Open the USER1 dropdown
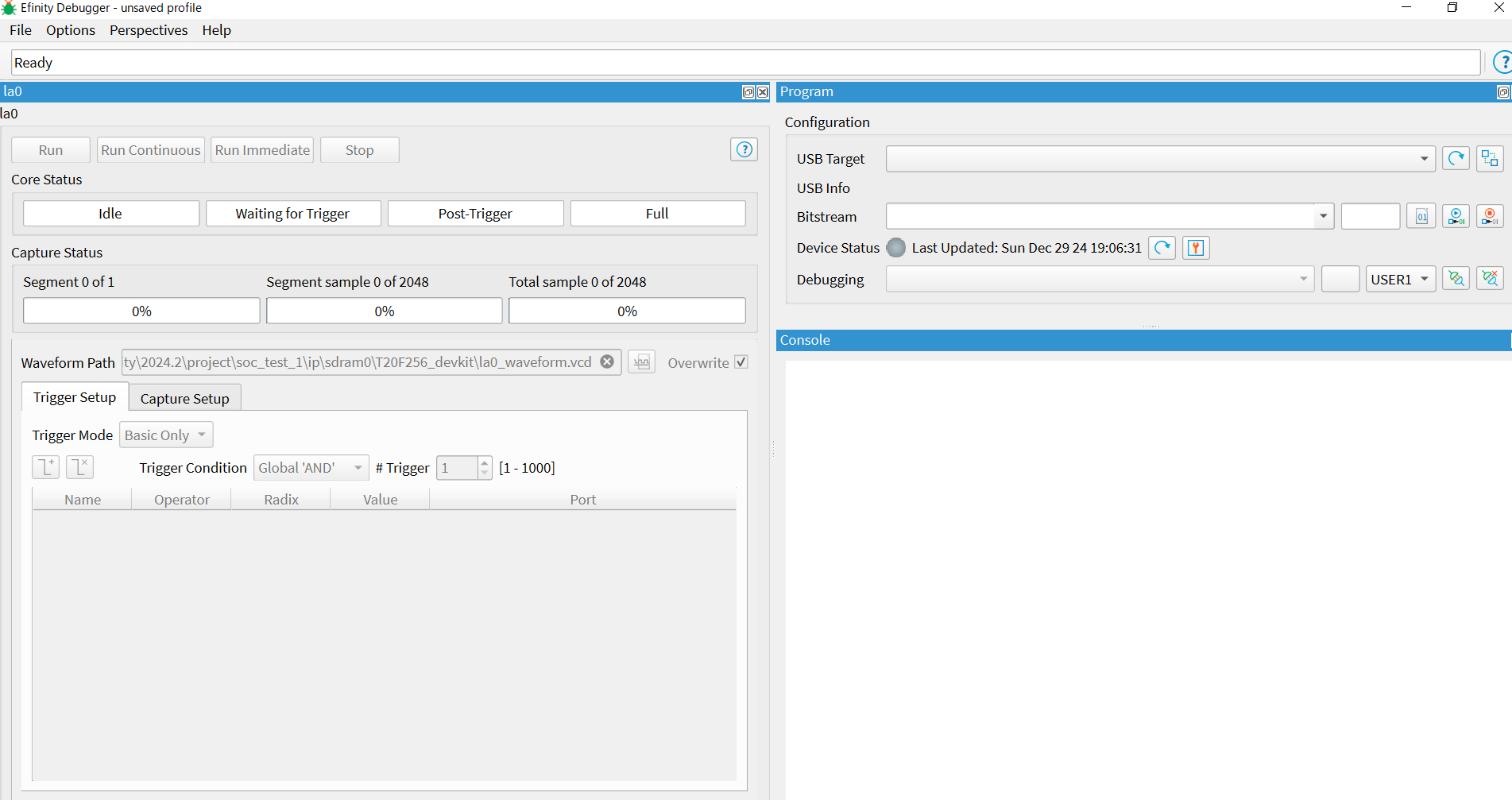The image size is (1512, 800). 1401,279
